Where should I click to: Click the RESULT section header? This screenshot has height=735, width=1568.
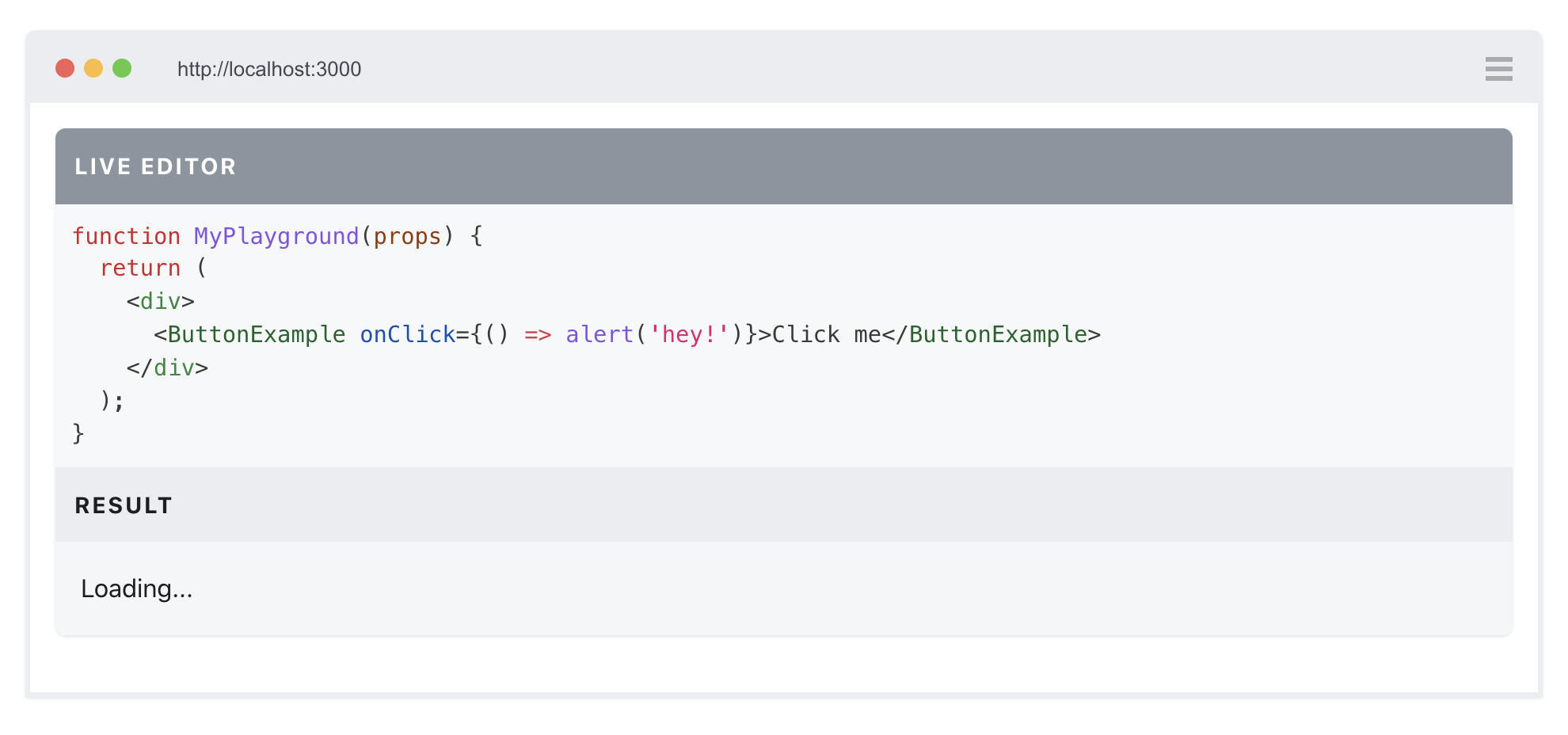(x=124, y=506)
